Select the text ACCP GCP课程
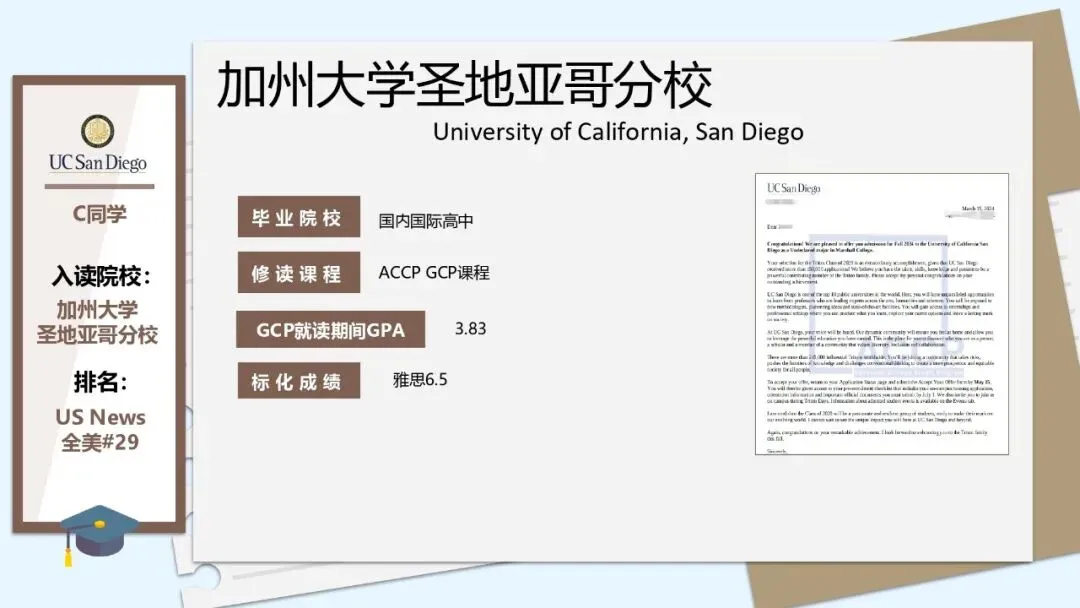Image resolution: width=1080 pixels, height=608 pixels. click(434, 273)
